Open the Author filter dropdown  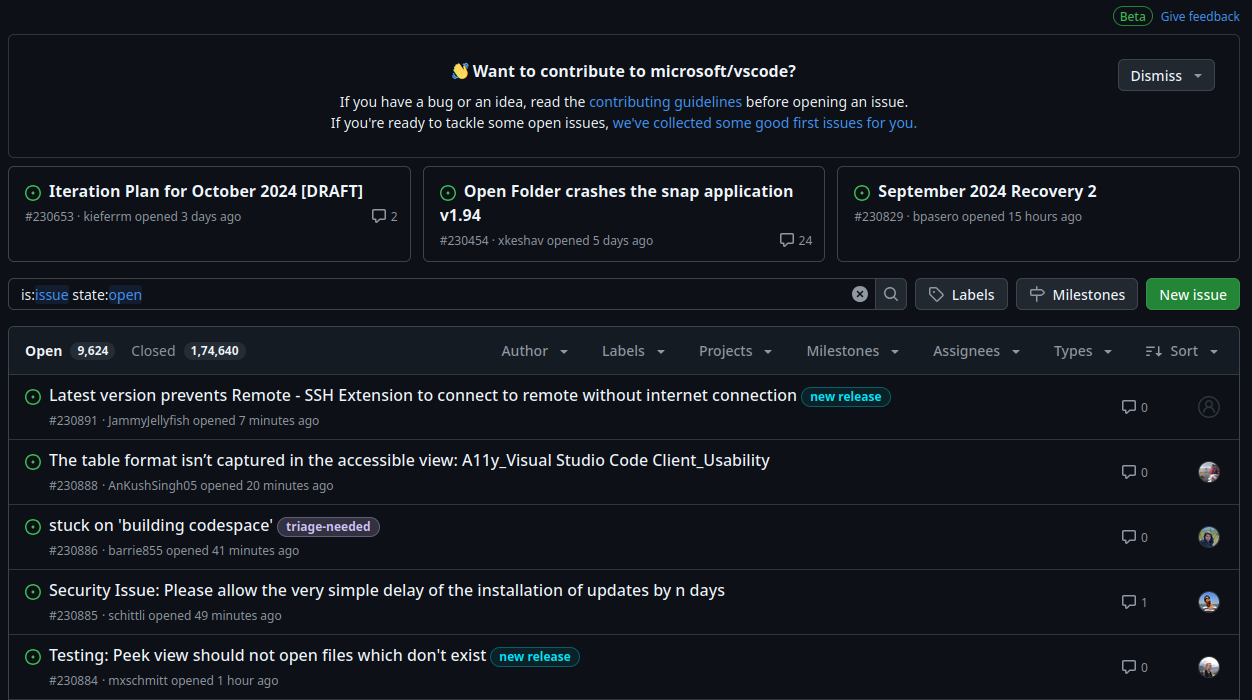pos(534,351)
